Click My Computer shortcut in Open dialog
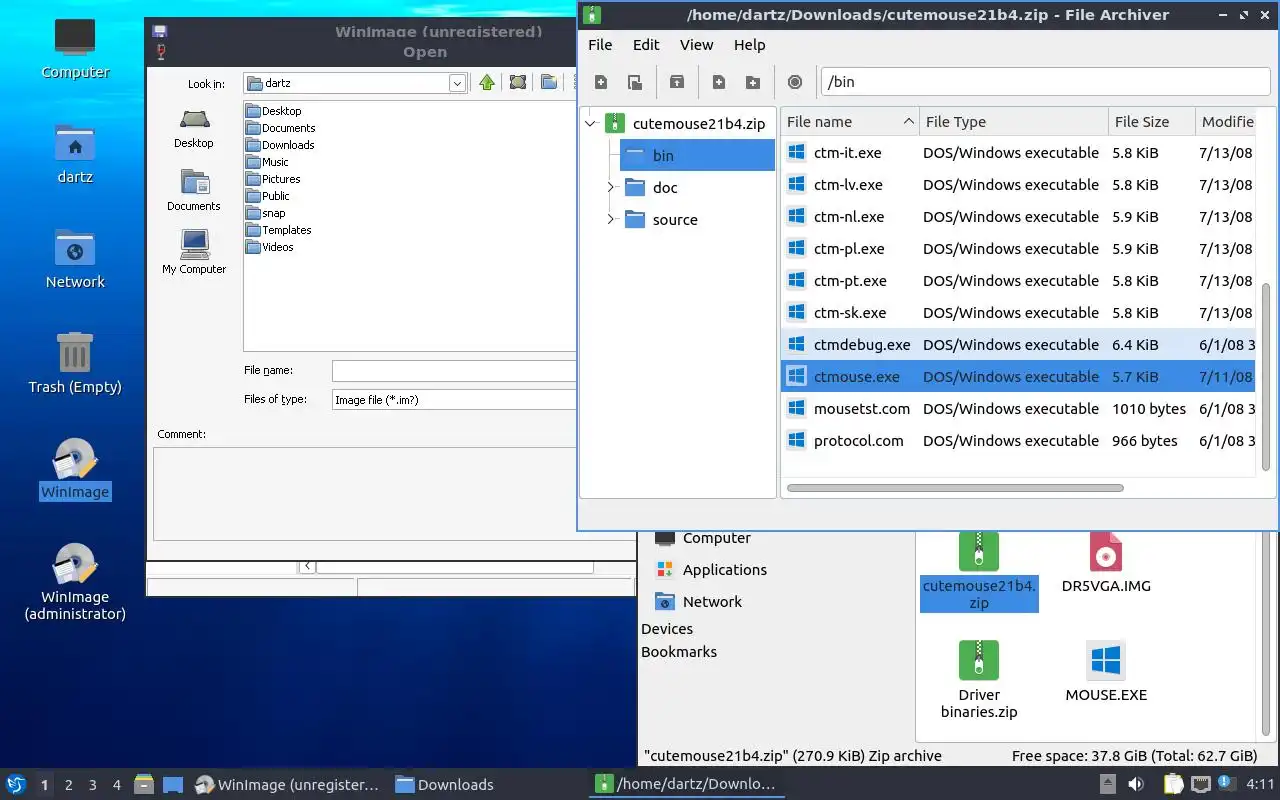 click(194, 252)
